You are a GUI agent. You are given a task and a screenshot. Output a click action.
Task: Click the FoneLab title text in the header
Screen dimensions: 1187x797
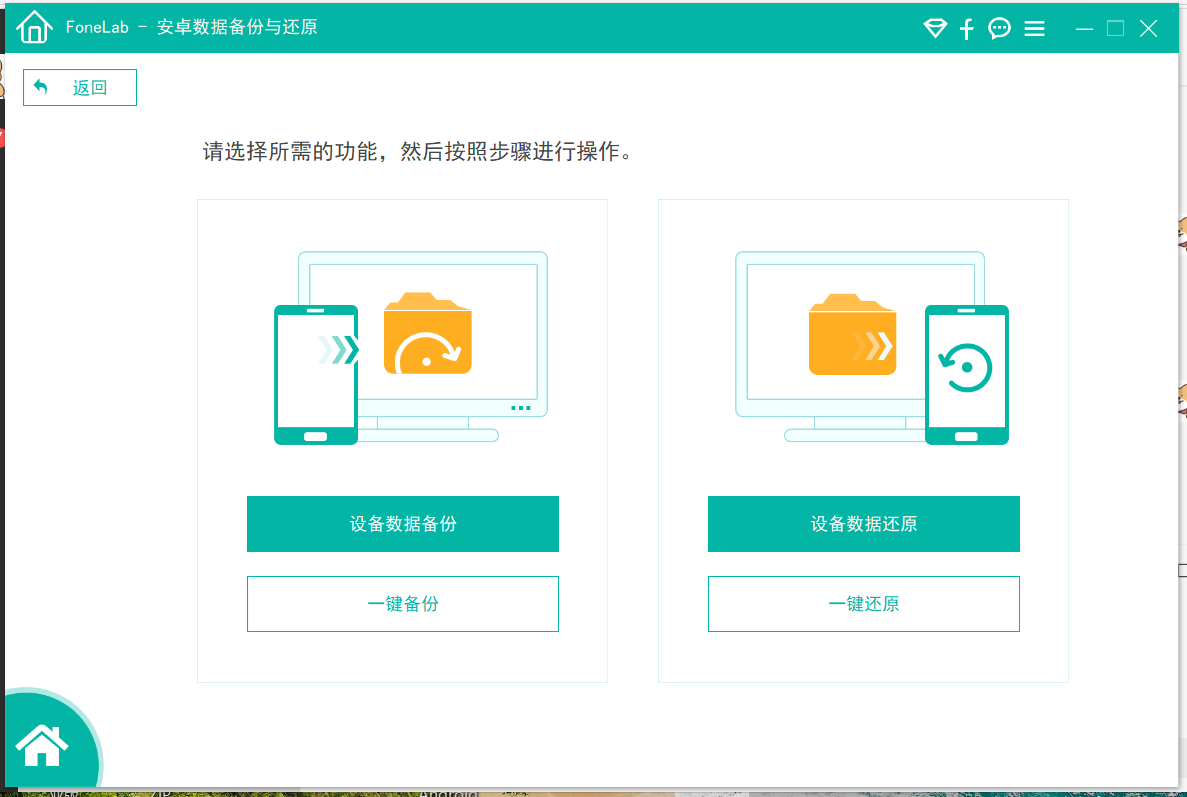[x=103, y=27]
